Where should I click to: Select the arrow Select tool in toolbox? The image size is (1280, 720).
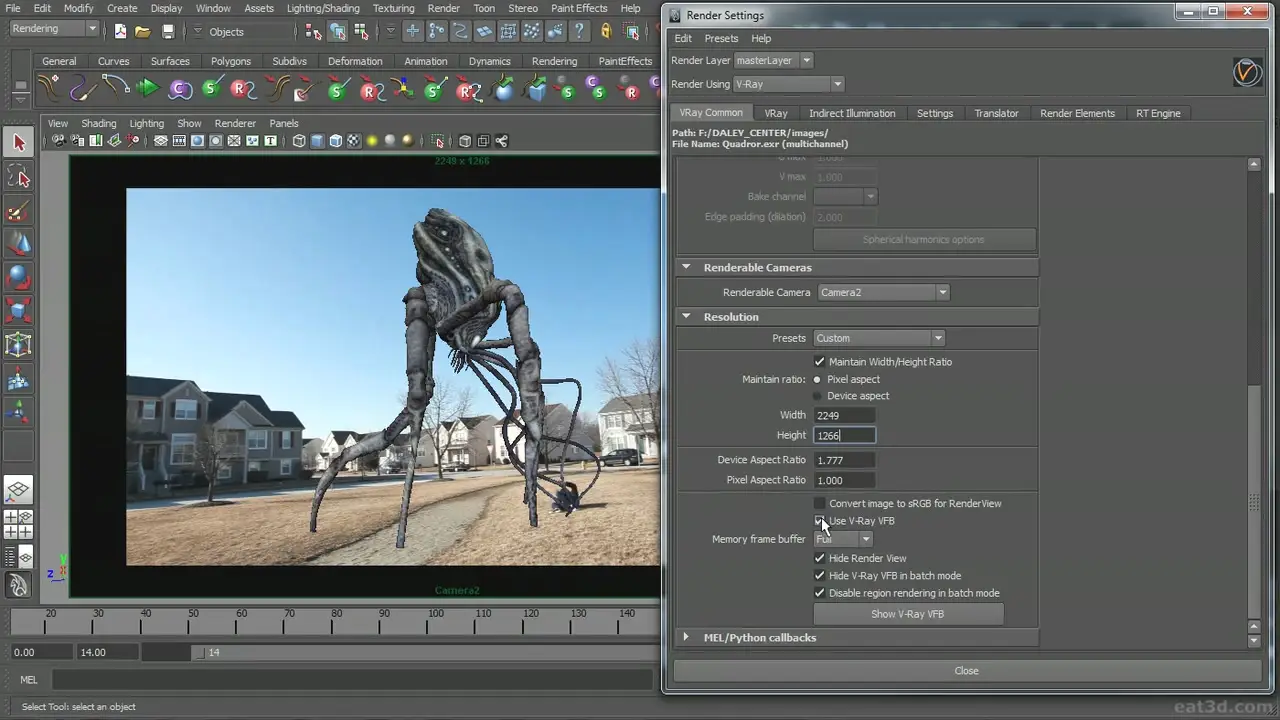point(18,143)
